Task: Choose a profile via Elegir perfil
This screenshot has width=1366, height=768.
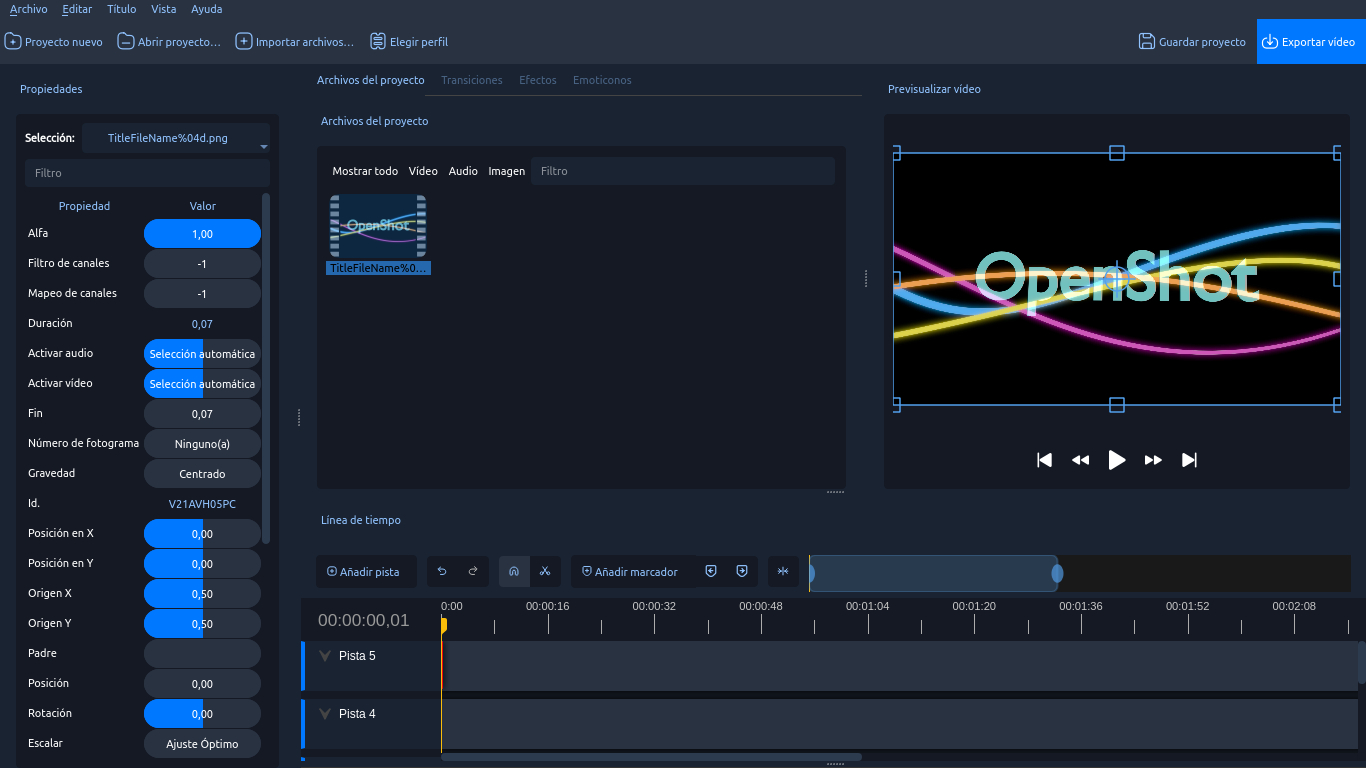Action: pos(409,42)
